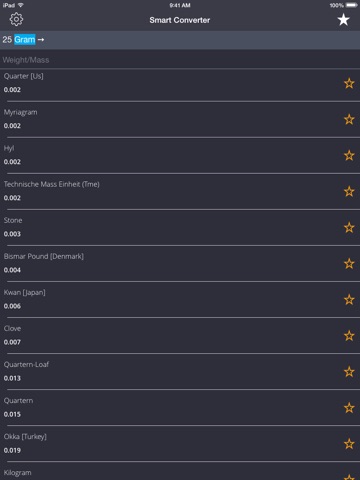
Task: Select the Stone 0.003 result row
Action: [x=180, y=227]
